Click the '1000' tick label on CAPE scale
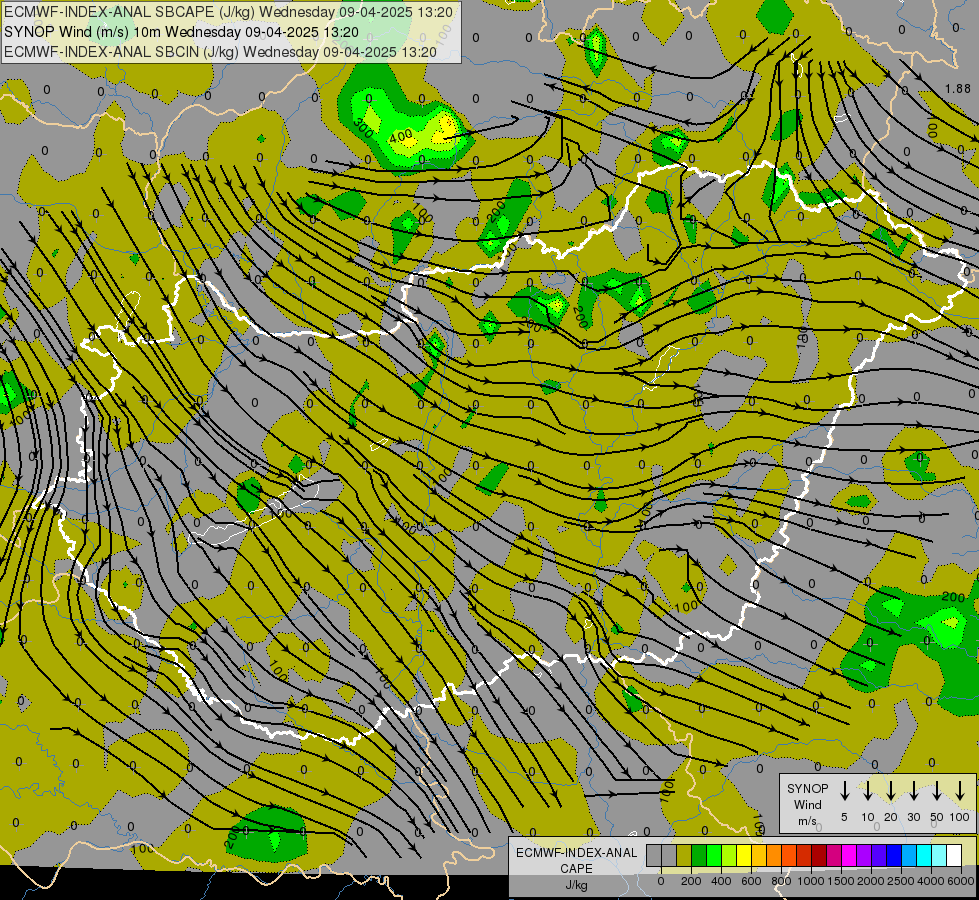 tap(811, 881)
